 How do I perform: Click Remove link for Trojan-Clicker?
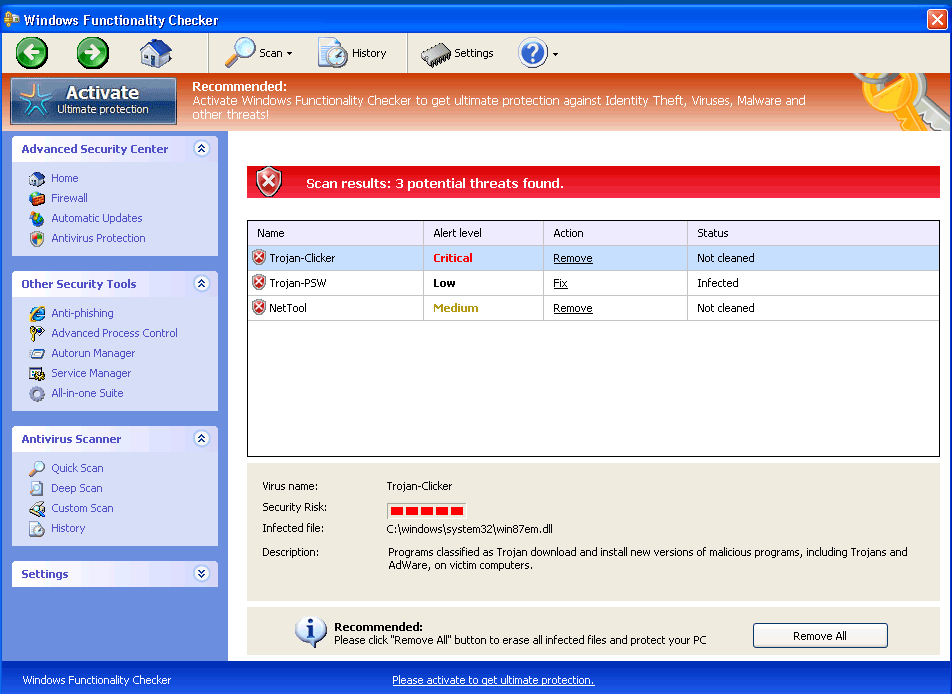pyautogui.click(x=572, y=258)
